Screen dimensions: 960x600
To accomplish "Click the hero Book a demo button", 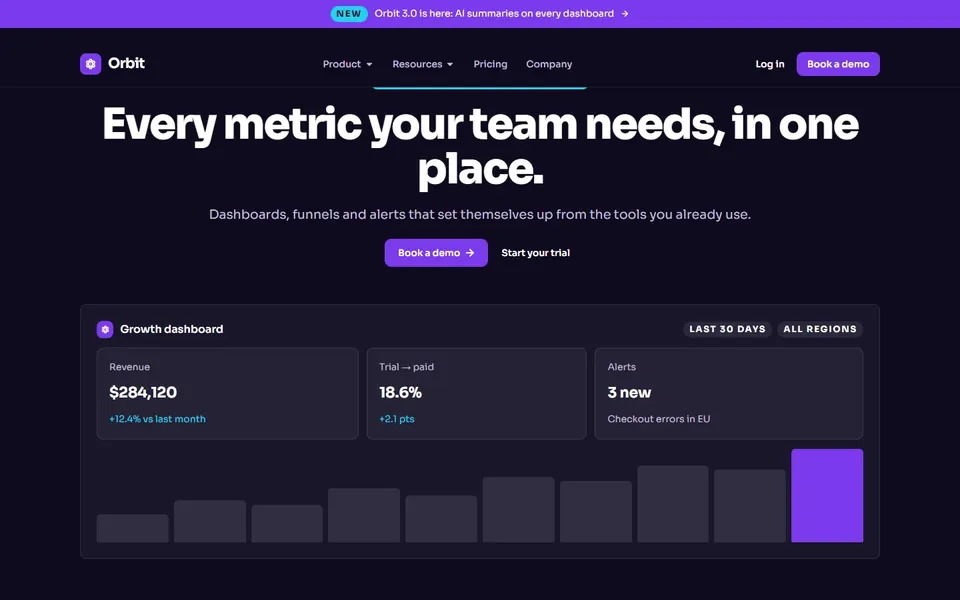I will 436,253.
